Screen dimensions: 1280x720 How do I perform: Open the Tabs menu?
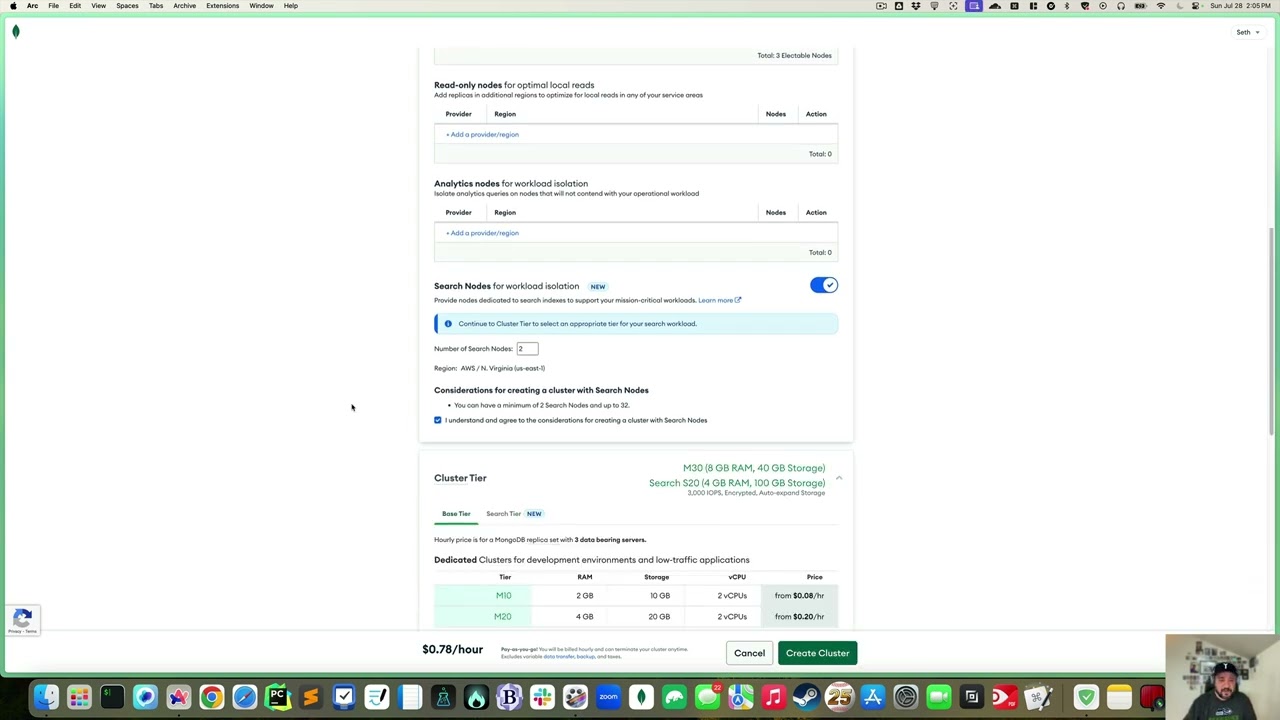pyautogui.click(x=156, y=6)
